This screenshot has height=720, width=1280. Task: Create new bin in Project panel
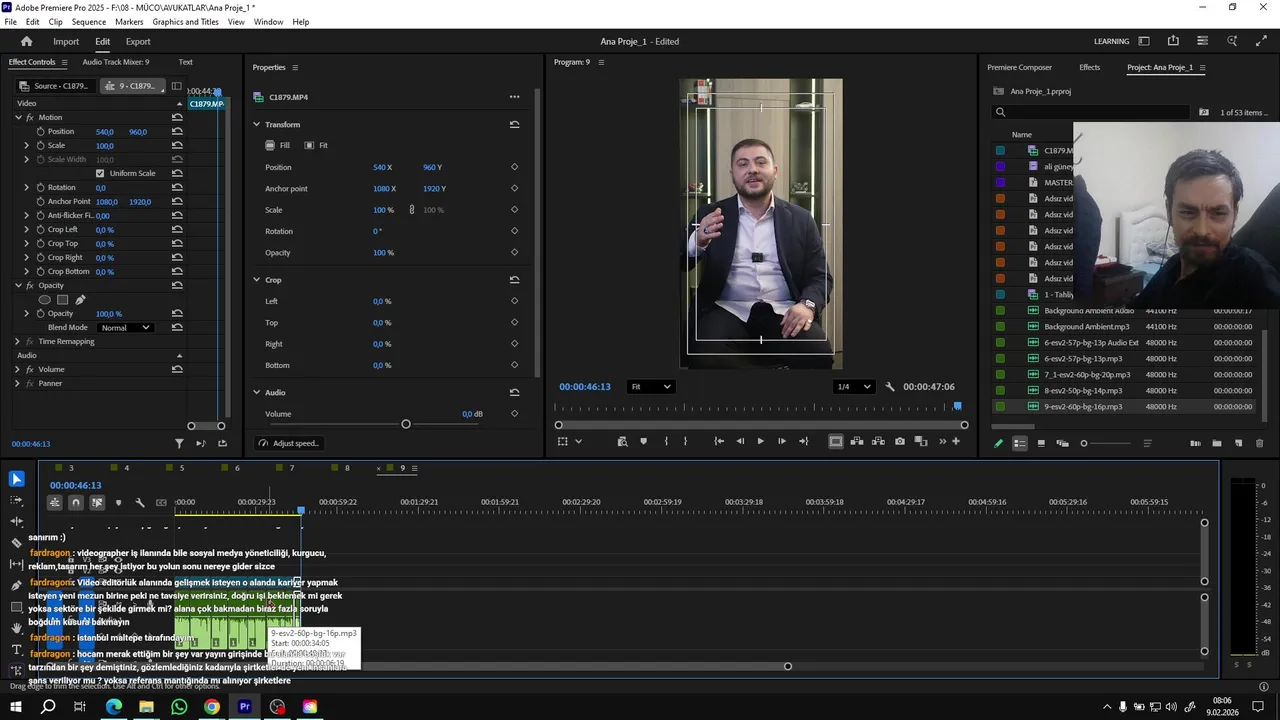pos(1217,443)
